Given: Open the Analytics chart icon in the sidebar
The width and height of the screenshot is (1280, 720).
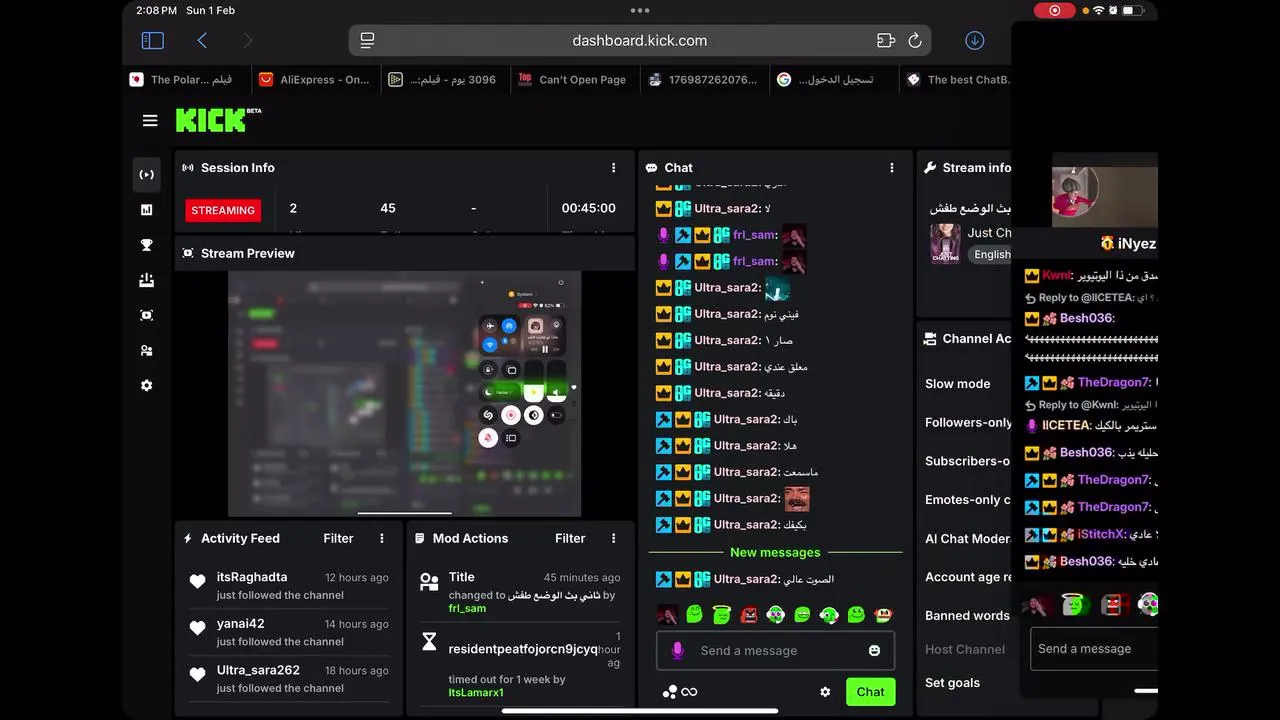Looking at the screenshot, I should point(147,210).
